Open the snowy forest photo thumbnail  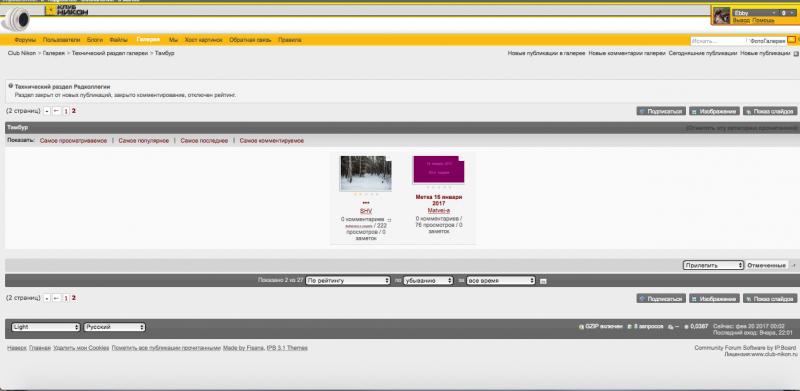pos(365,174)
